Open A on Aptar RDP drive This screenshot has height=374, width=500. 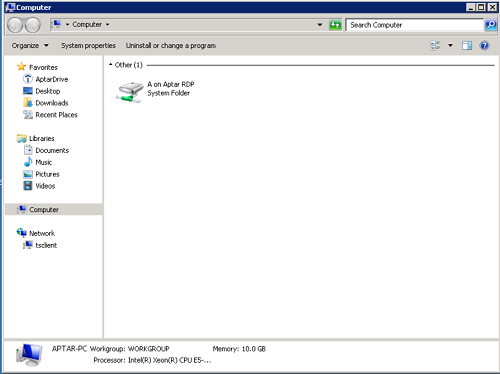[155, 91]
